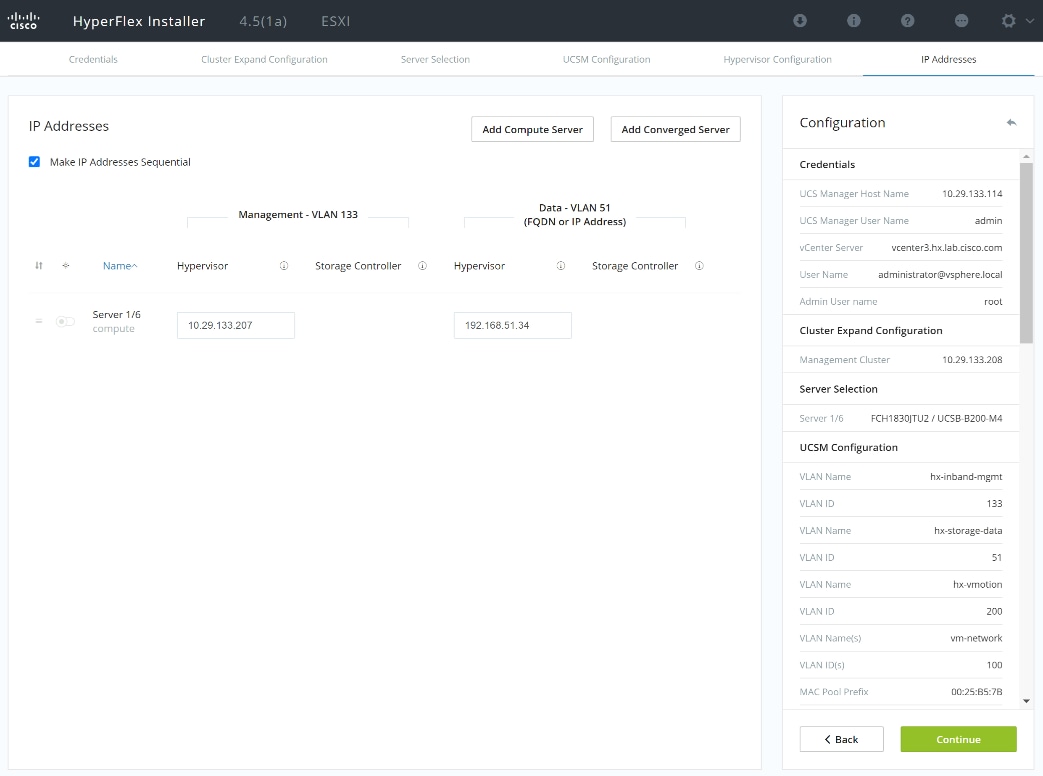The width and height of the screenshot is (1043, 776).
Task: Click scrollbar up arrow in Configuration panel
Action: pos(1026,156)
